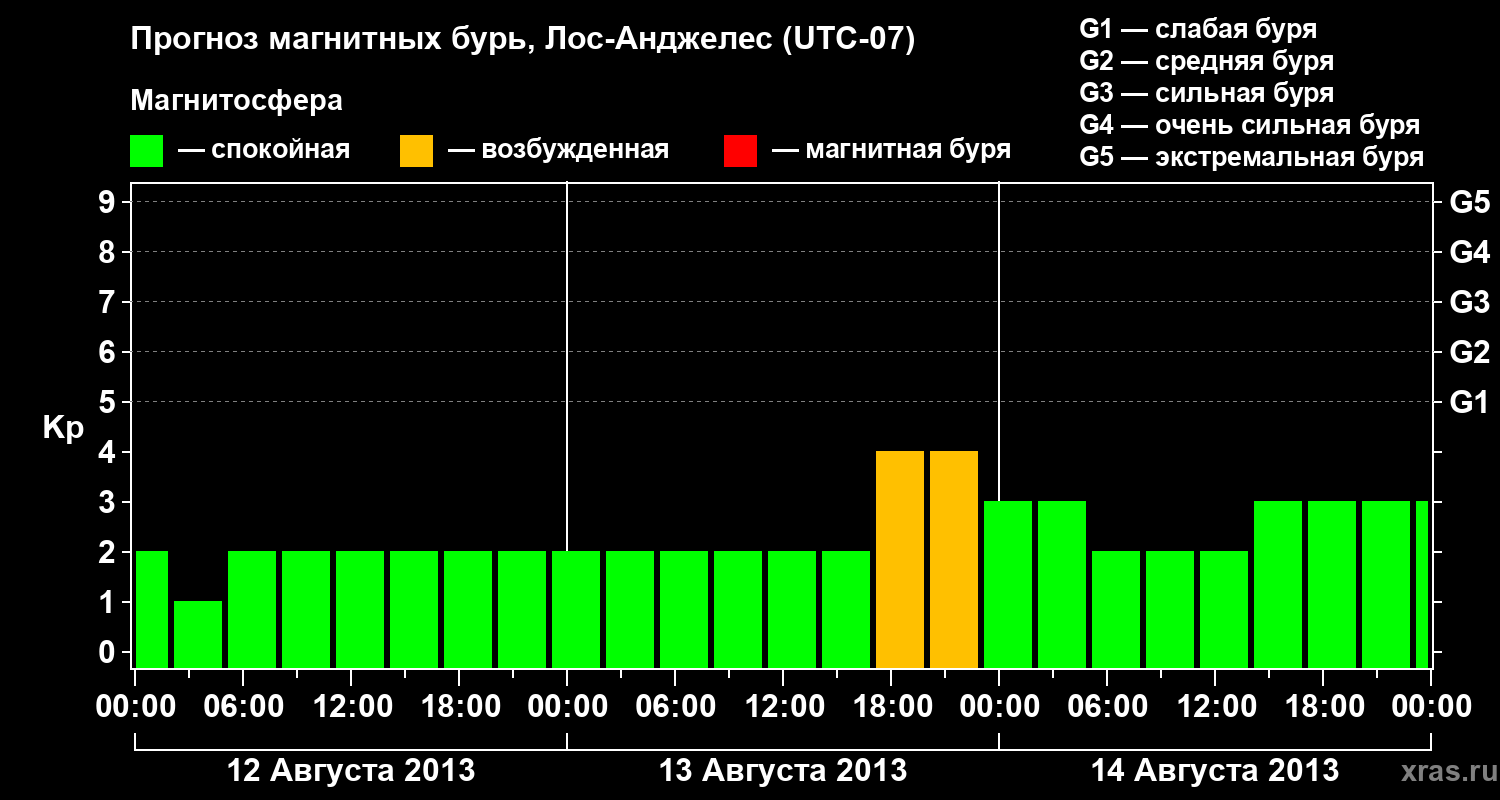
Task: Click the first bar at 00:00 on 12 August
Action: tap(152, 609)
